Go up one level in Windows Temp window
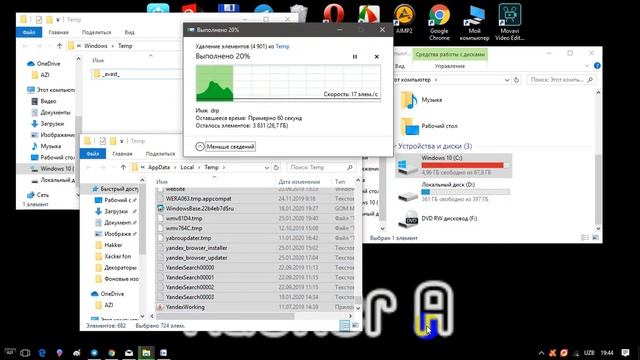This screenshot has width=640, height=360. pos(60,46)
